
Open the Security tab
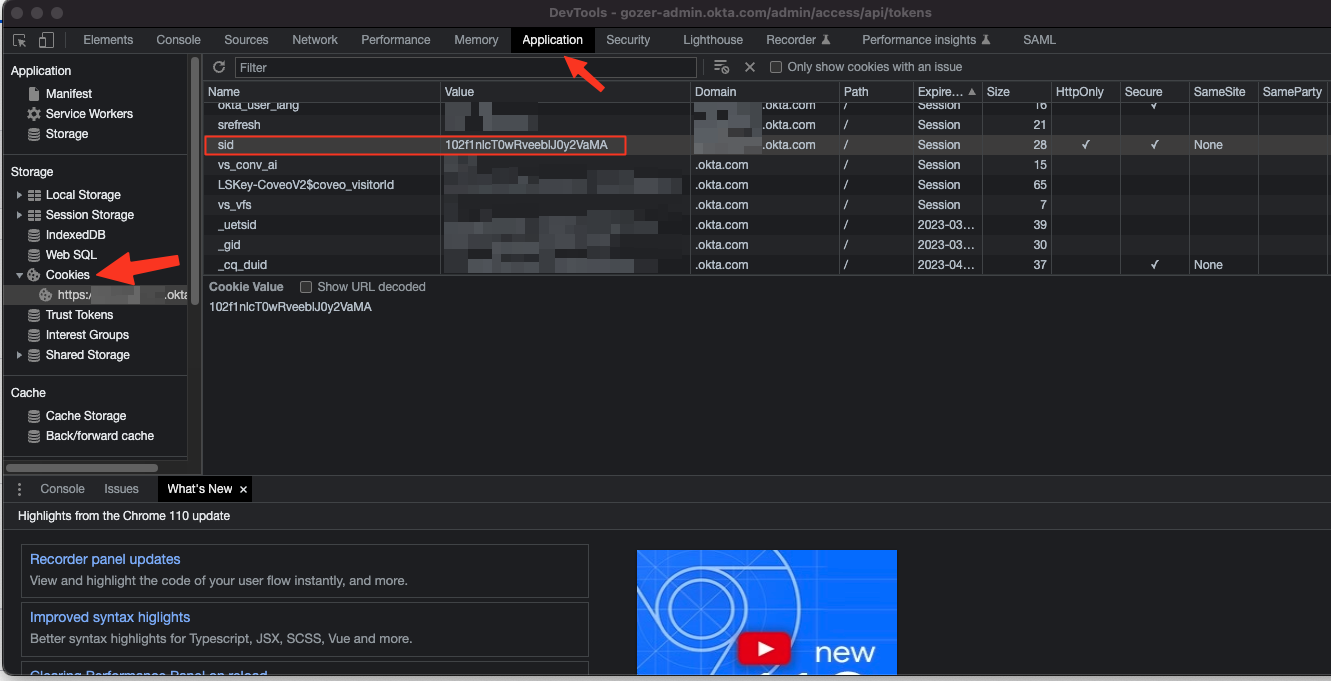(628, 40)
